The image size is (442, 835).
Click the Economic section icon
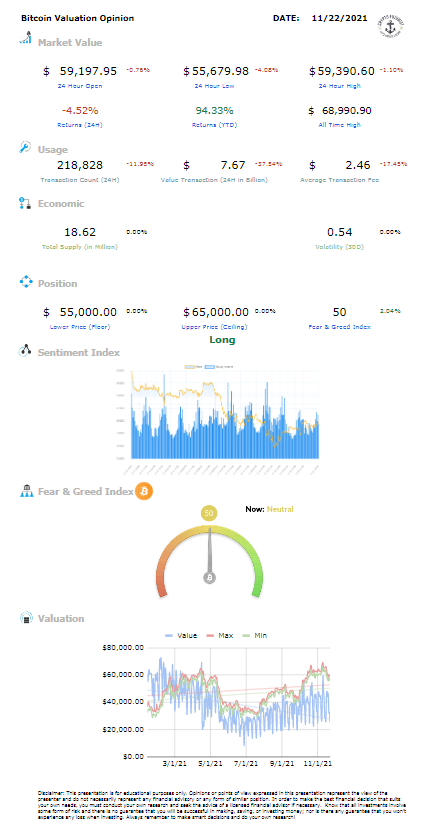(25, 203)
